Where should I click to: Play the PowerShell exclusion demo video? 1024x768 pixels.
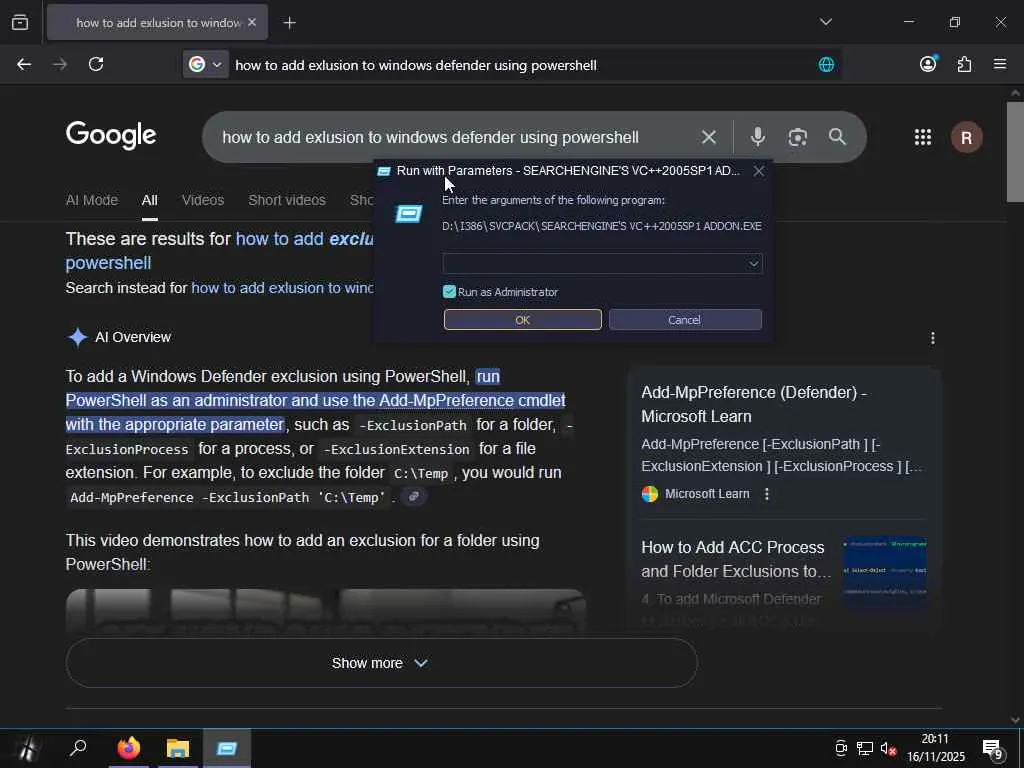tap(325, 609)
